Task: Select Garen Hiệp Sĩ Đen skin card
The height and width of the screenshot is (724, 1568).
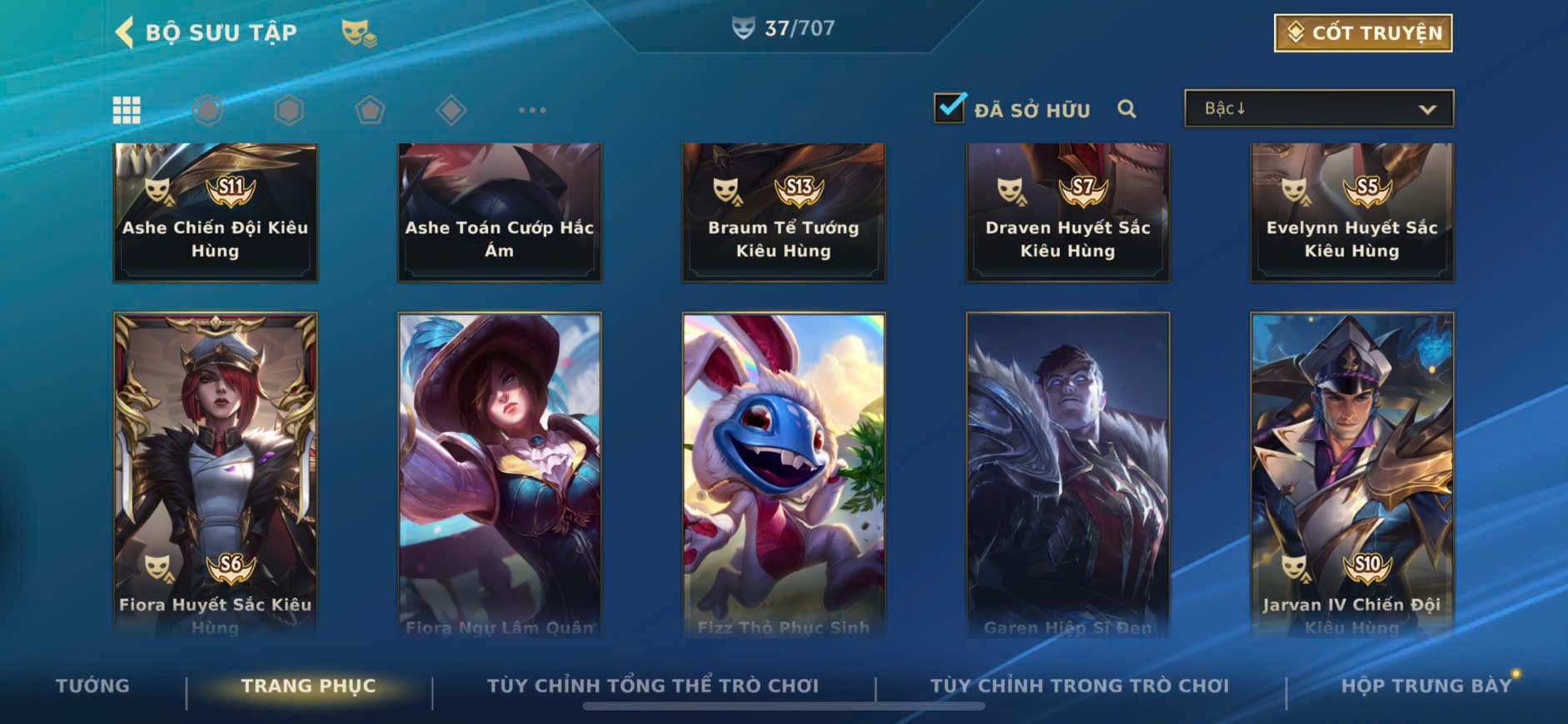Action: (1068, 475)
